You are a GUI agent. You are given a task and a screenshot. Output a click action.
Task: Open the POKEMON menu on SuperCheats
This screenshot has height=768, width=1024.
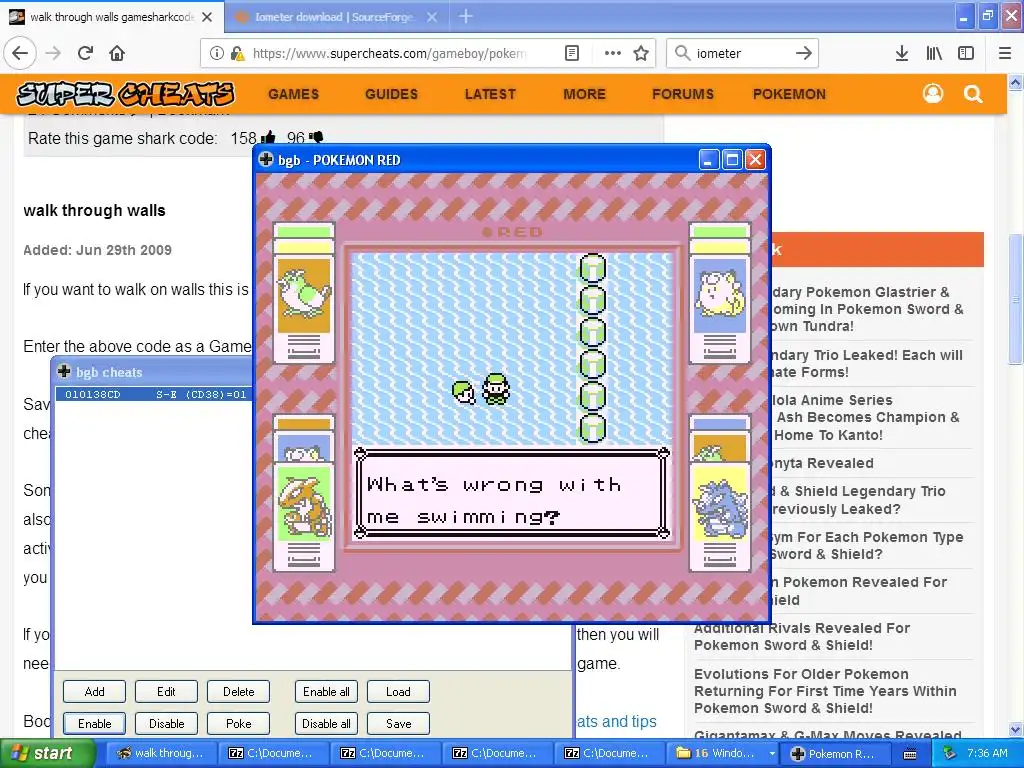pyautogui.click(x=789, y=94)
